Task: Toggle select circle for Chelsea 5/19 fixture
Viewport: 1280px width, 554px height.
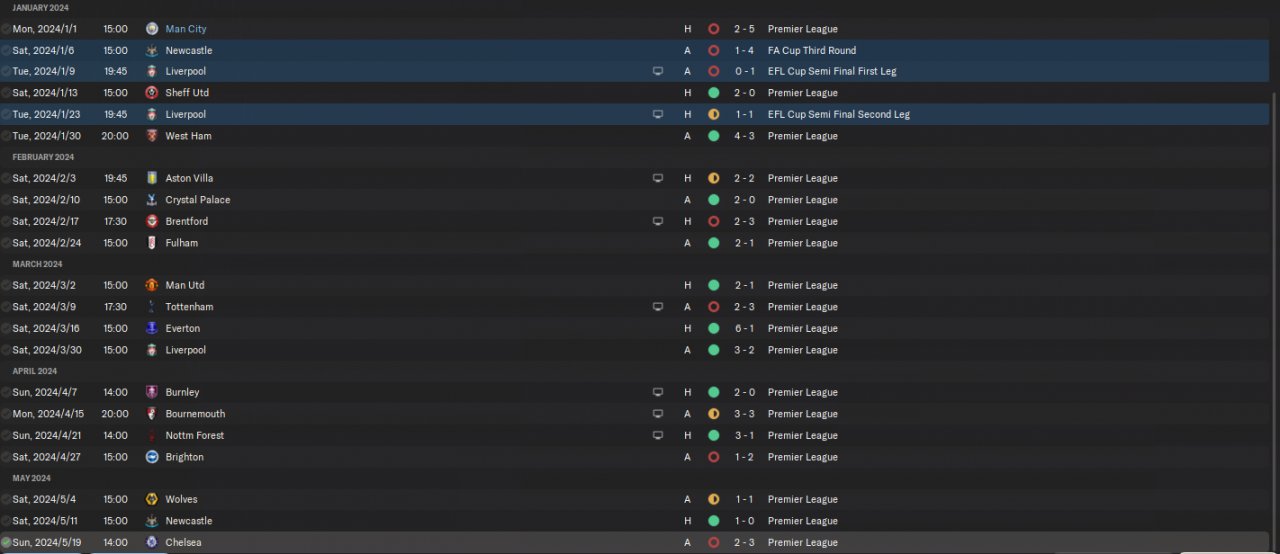Action: coord(6,542)
